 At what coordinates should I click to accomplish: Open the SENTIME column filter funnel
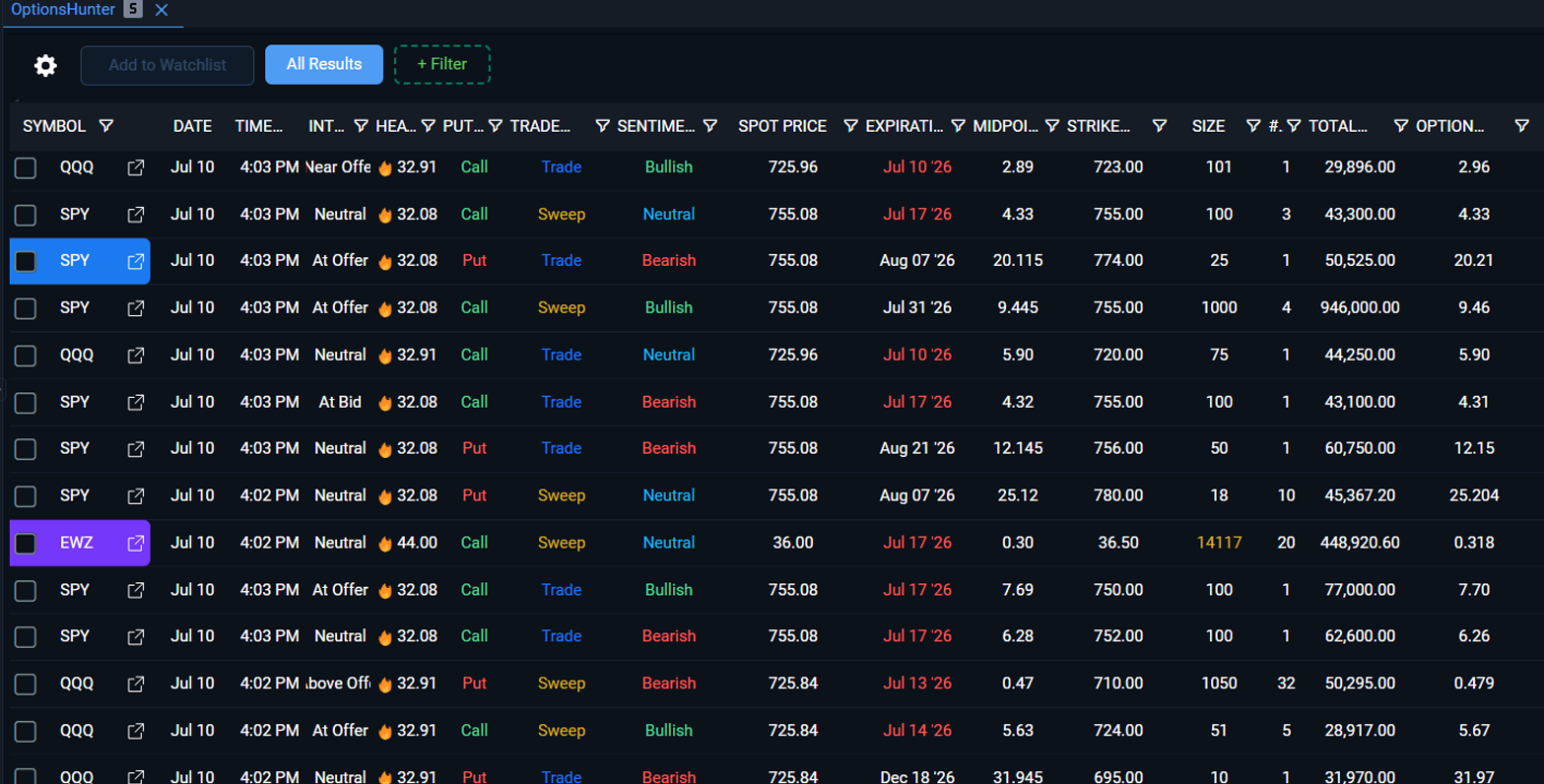[710, 126]
